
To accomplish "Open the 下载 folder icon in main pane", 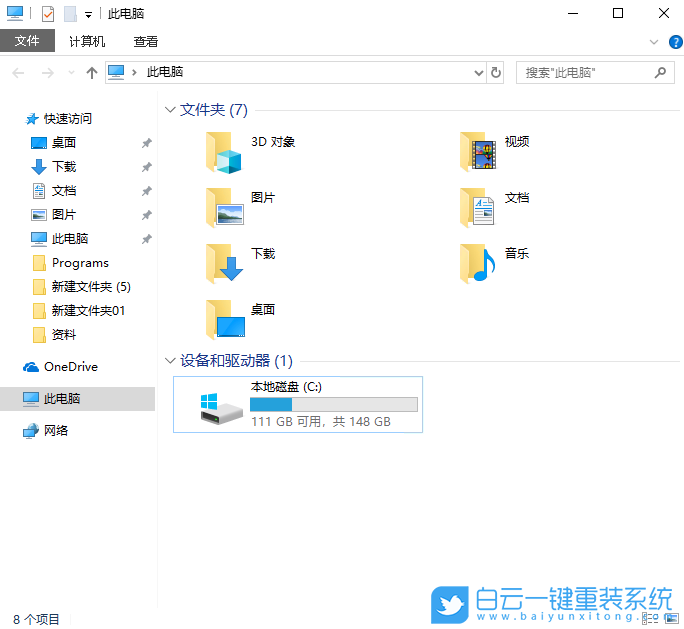I will 225,264.
